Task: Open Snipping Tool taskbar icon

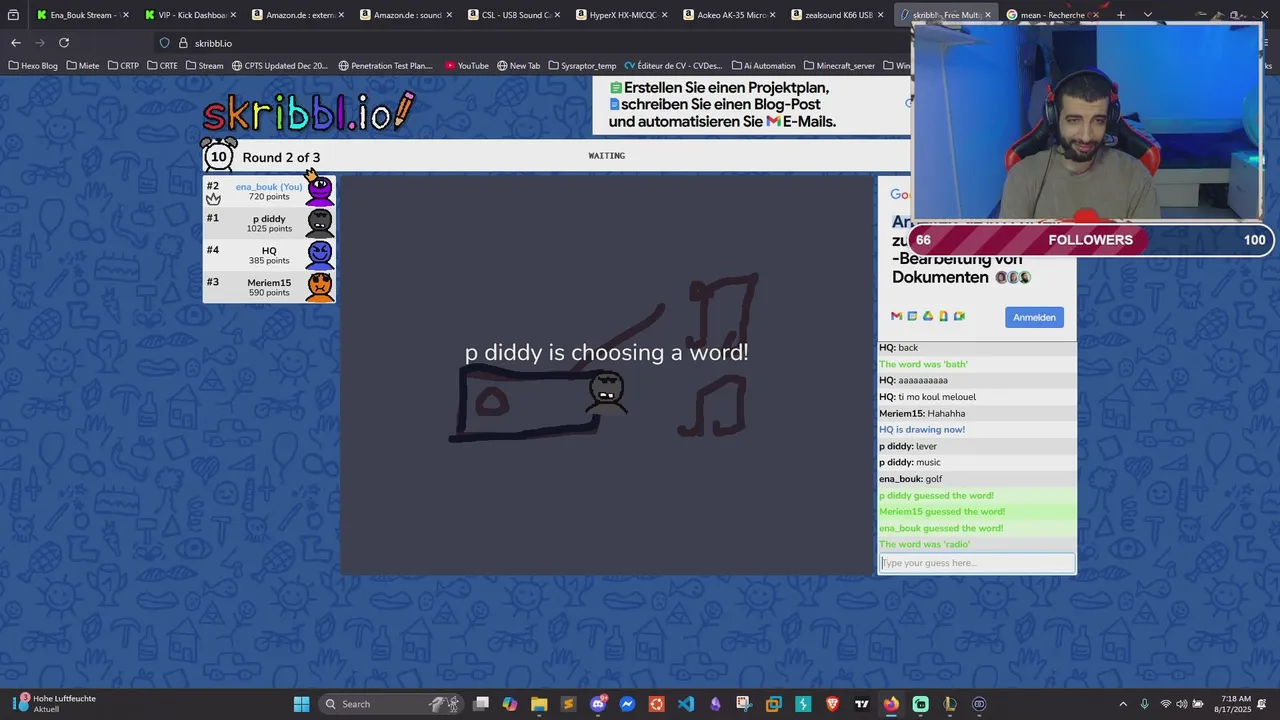Action: [x=744, y=704]
